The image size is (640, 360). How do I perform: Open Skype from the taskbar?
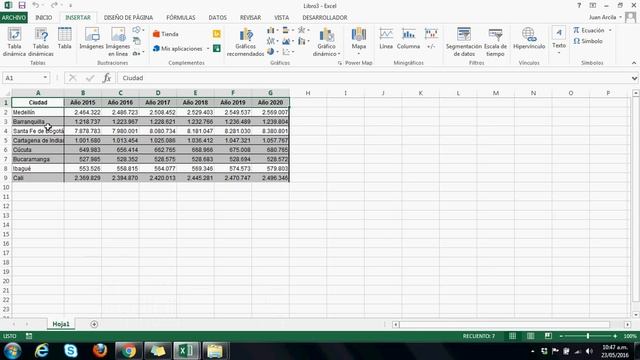coord(71,351)
